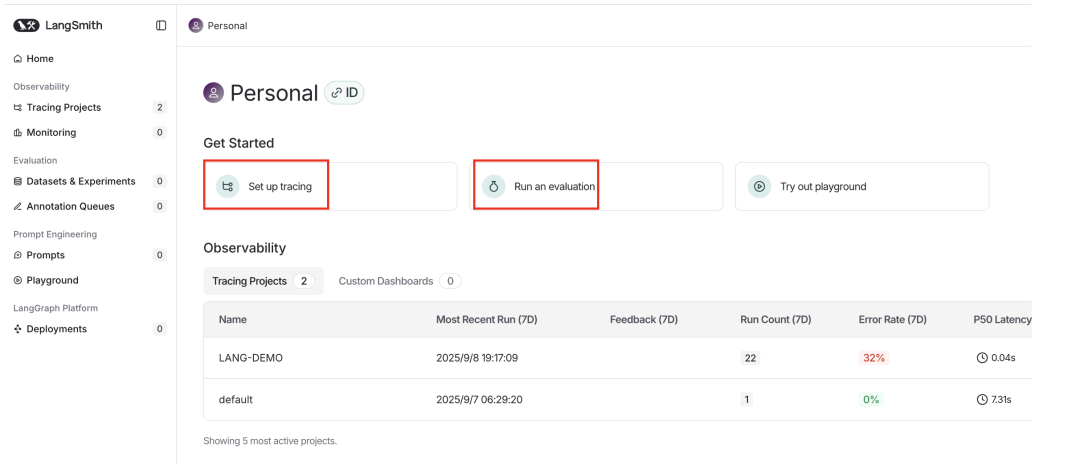Click the Monitoring chart icon

[18, 132]
